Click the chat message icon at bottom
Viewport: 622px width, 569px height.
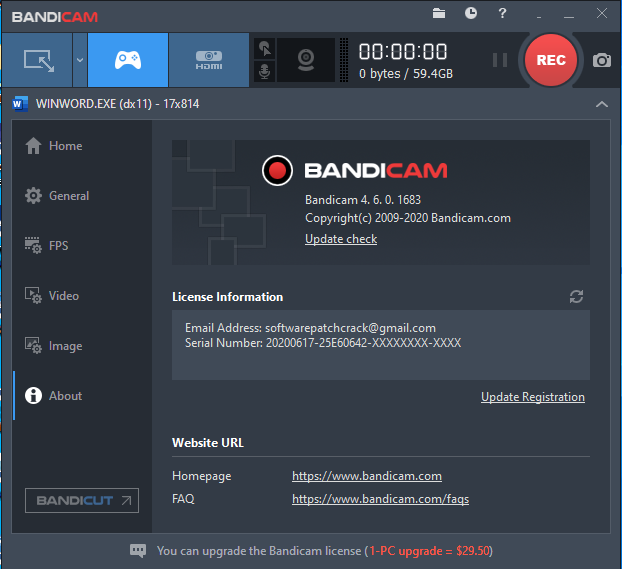138,551
